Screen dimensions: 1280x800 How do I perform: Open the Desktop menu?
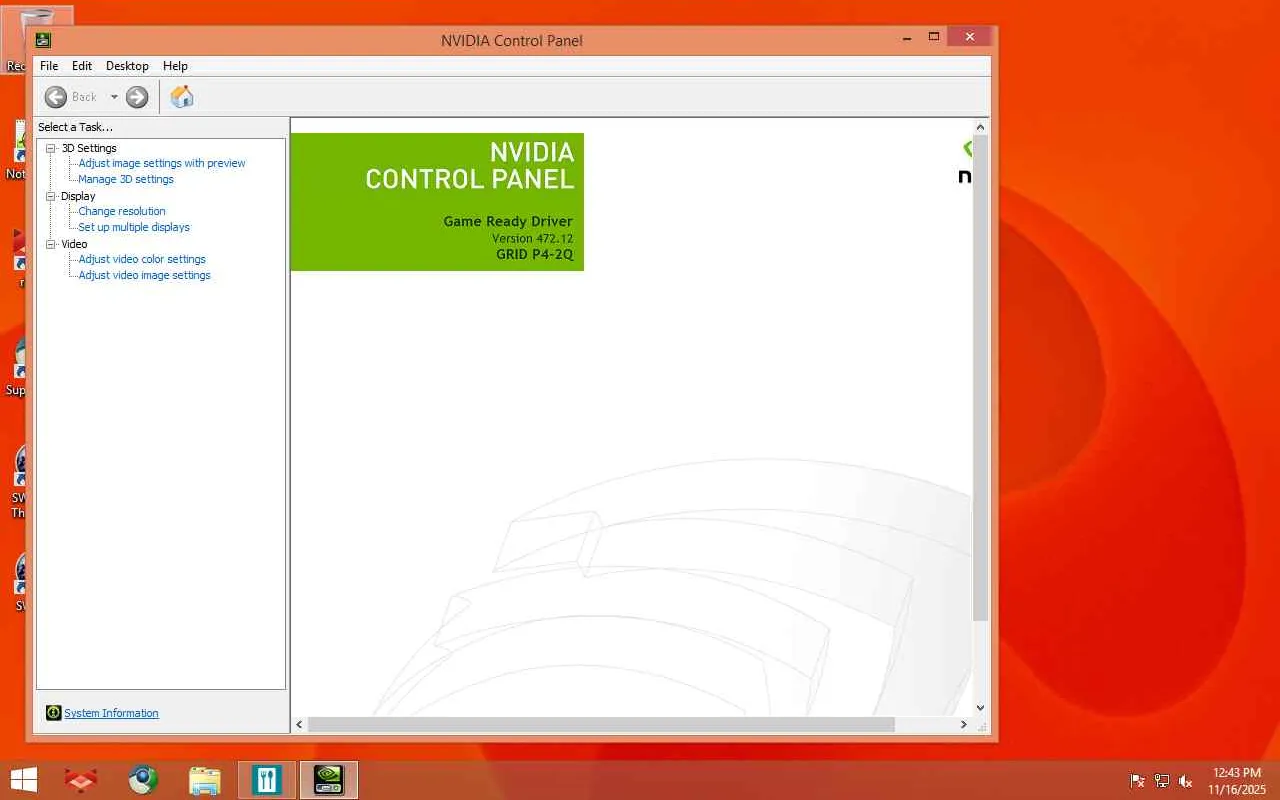point(127,66)
